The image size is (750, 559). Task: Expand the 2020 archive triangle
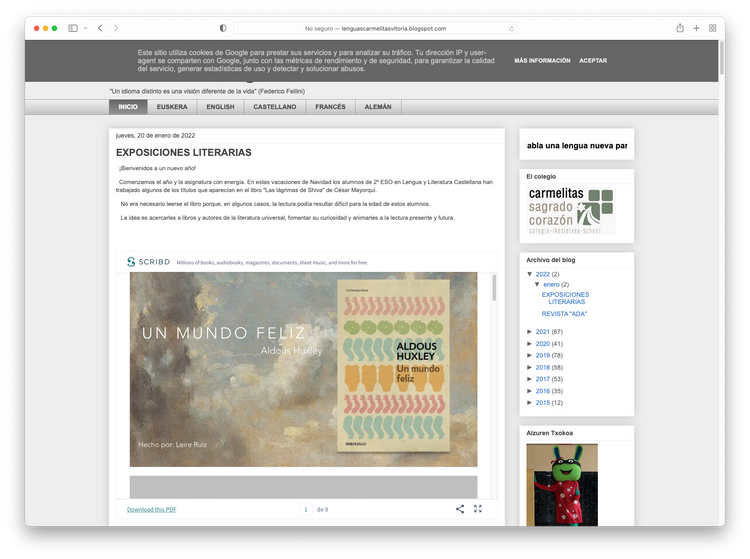[529, 343]
